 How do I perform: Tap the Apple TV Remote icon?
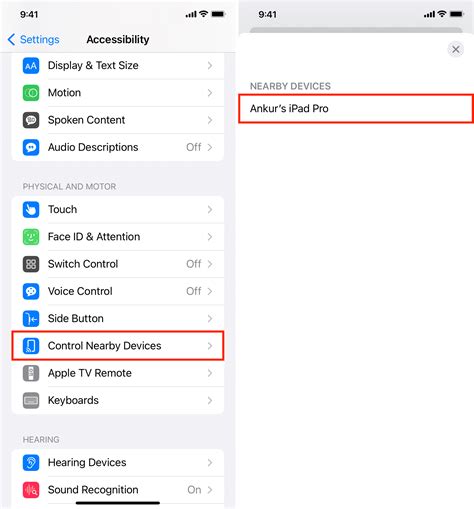coord(31,373)
